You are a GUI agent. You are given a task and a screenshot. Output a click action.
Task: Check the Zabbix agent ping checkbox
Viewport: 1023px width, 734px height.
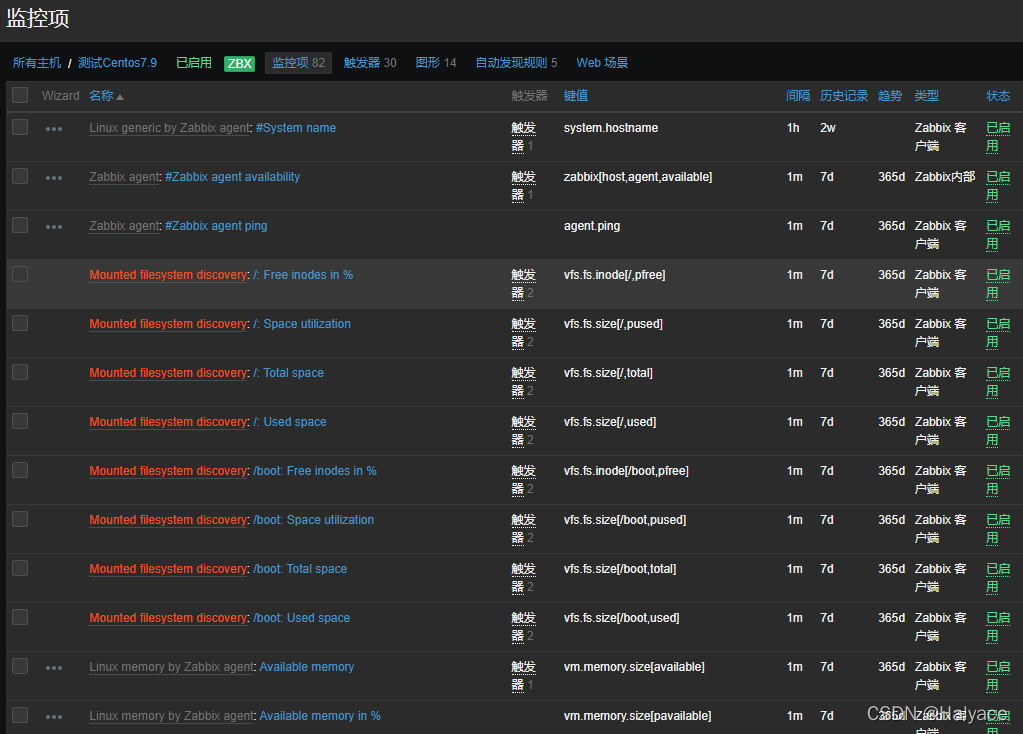pyautogui.click(x=20, y=225)
